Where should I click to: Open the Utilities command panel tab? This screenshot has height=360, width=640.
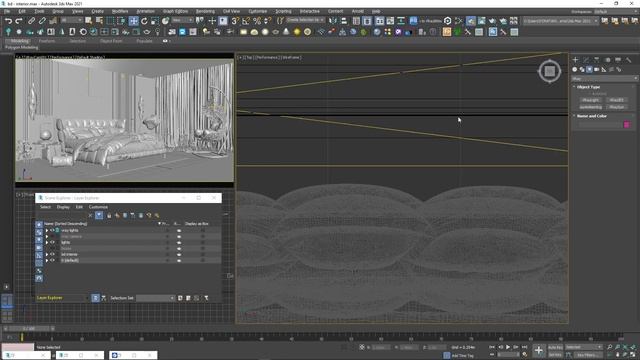point(629,60)
